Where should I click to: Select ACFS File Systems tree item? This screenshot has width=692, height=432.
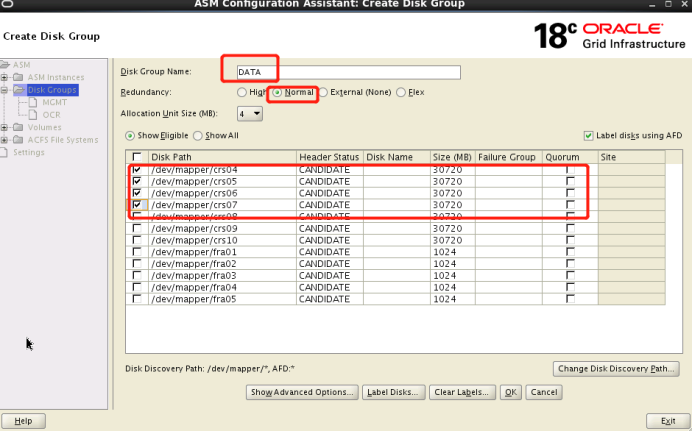63,140
